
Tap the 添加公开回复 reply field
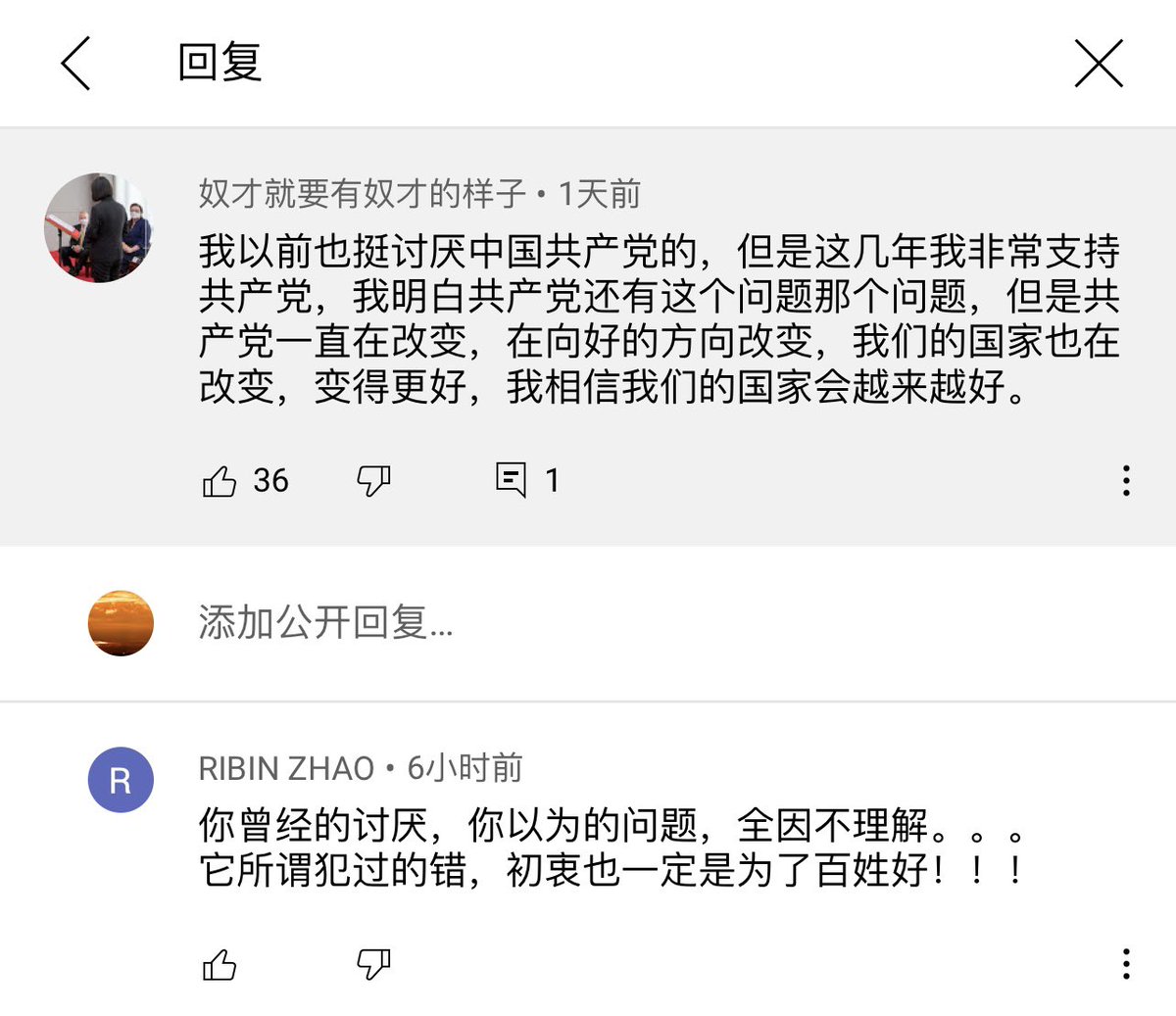[325, 623]
